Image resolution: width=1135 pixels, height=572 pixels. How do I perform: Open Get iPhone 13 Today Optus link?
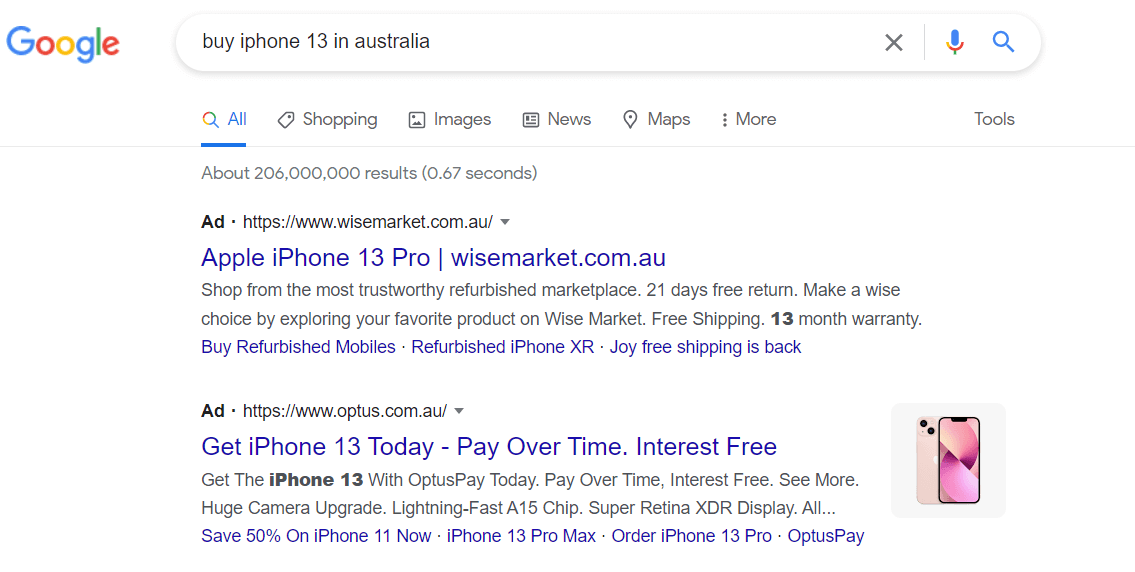click(x=489, y=447)
